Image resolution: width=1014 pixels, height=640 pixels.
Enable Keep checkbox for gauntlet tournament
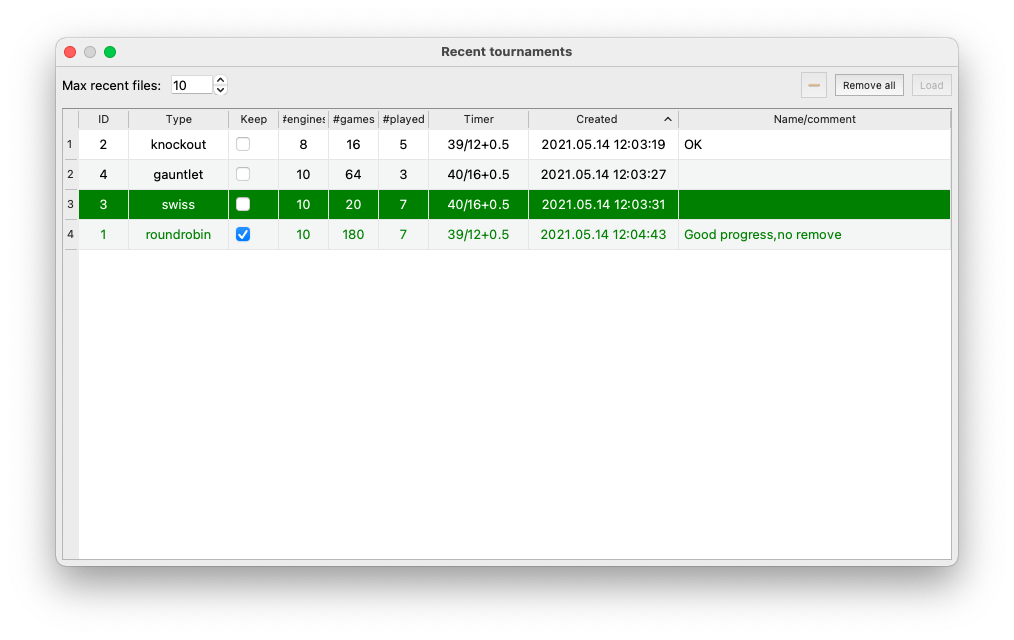click(x=243, y=174)
